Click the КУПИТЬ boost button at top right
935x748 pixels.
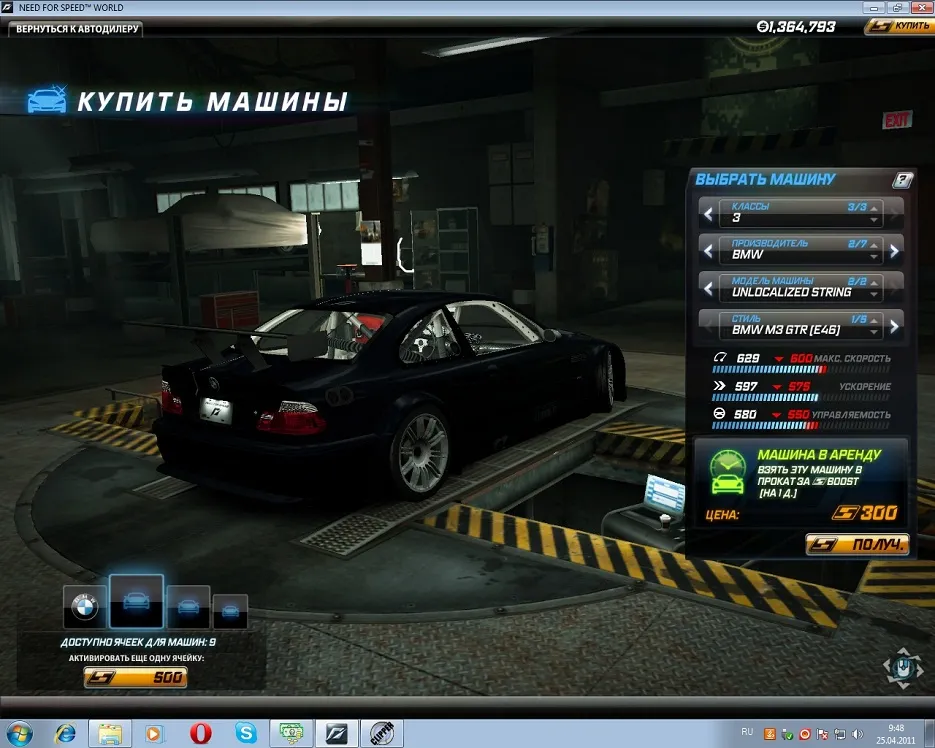click(x=899, y=26)
